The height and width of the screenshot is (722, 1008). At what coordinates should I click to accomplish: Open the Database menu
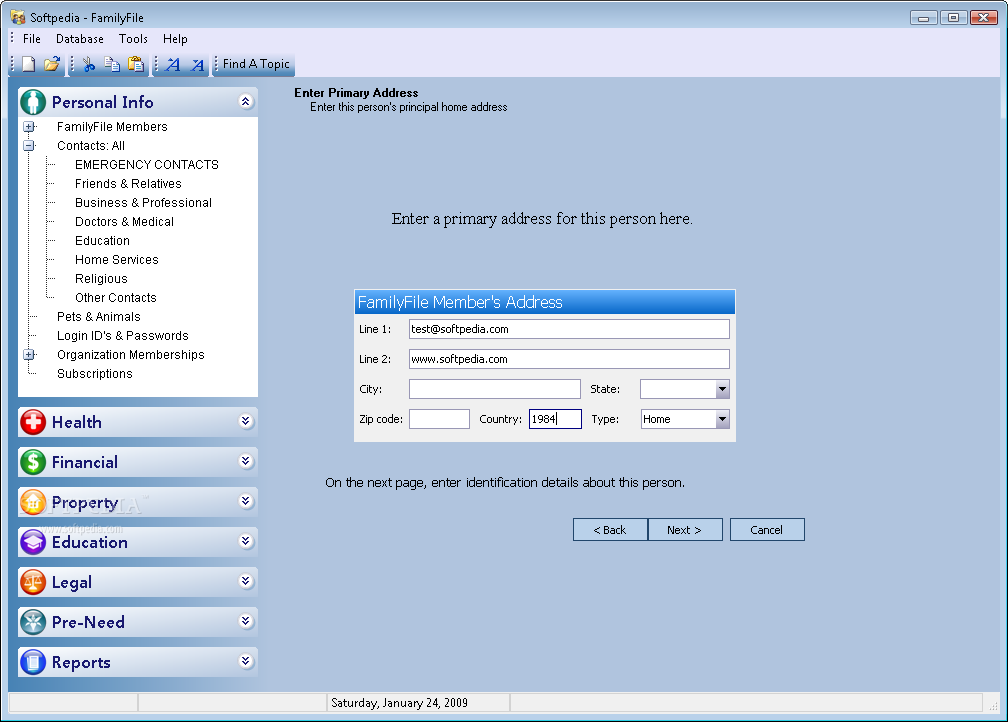tap(80, 39)
